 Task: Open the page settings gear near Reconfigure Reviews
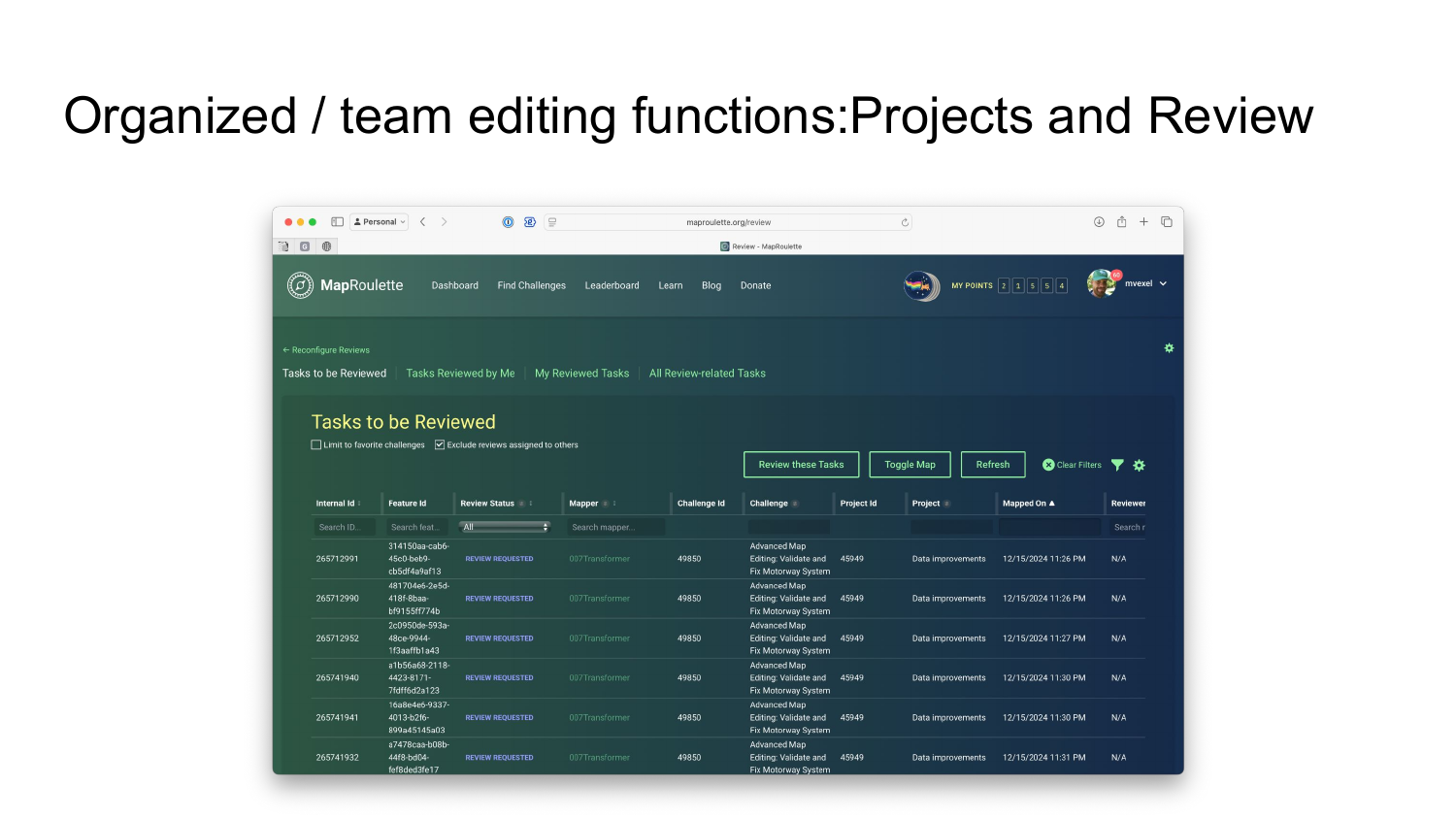pyautogui.click(x=1169, y=348)
